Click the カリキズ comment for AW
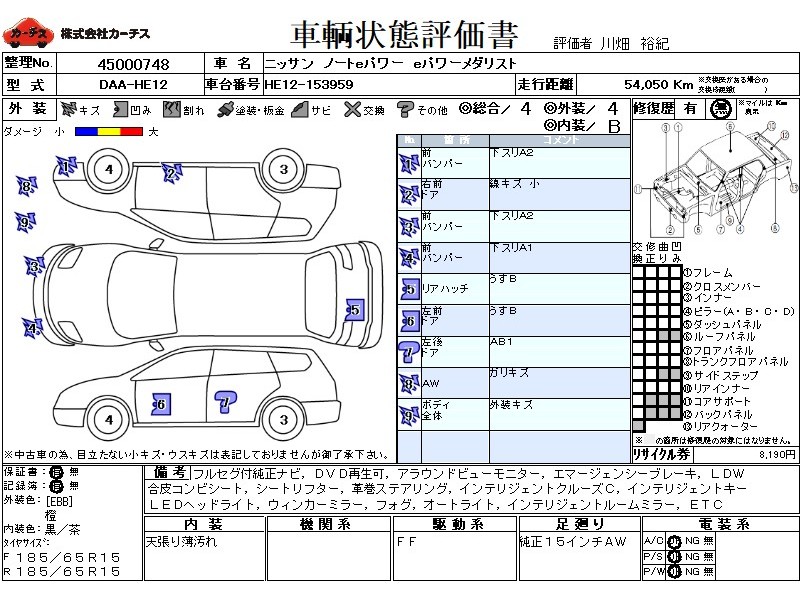 (509, 372)
